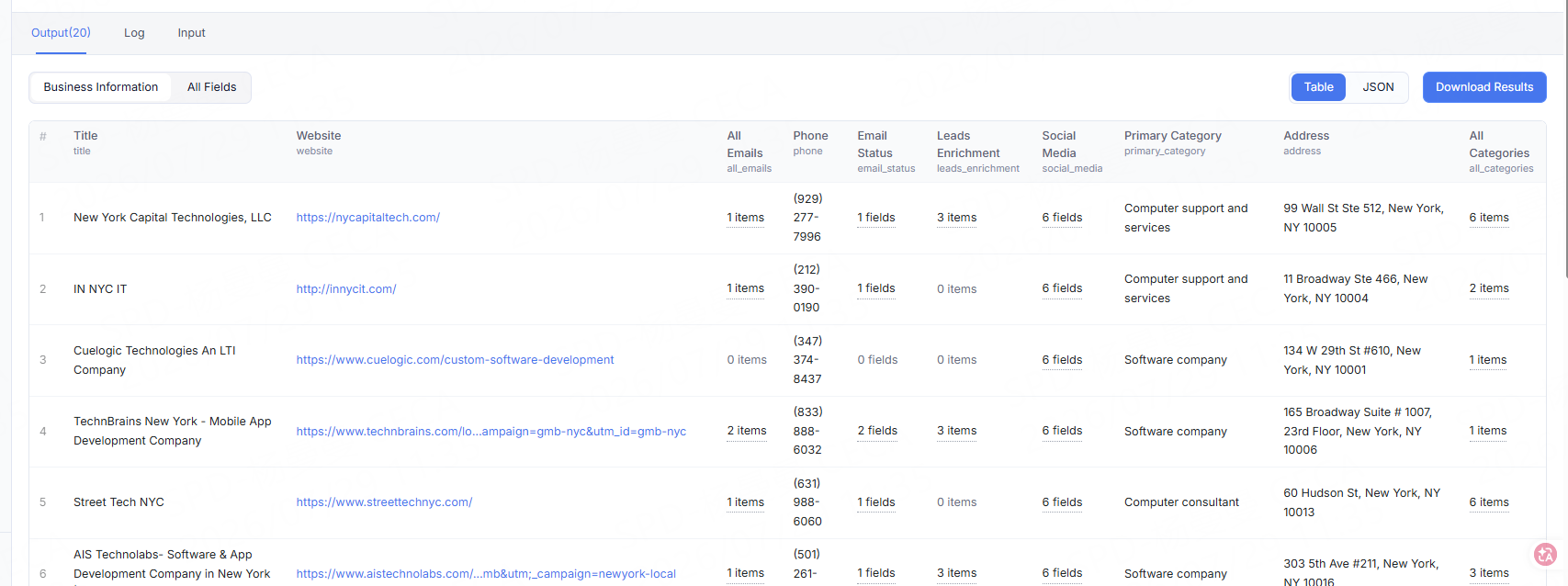The height and width of the screenshot is (586, 1568).
Task: Expand All Categories 6 items for Street Tech NYC
Action: 1489,502
